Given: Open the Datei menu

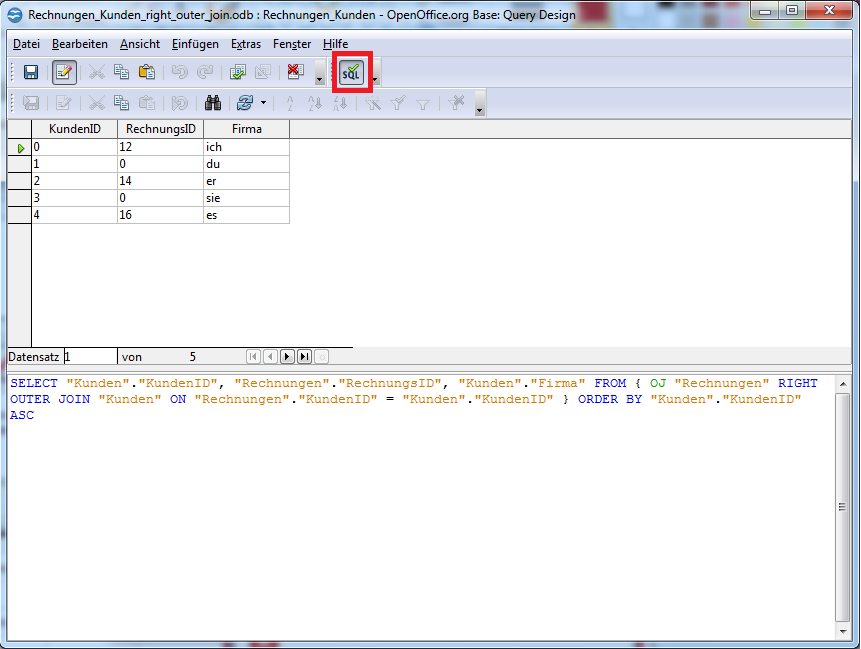Looking at the screenshot, I should tap(26, 44).
